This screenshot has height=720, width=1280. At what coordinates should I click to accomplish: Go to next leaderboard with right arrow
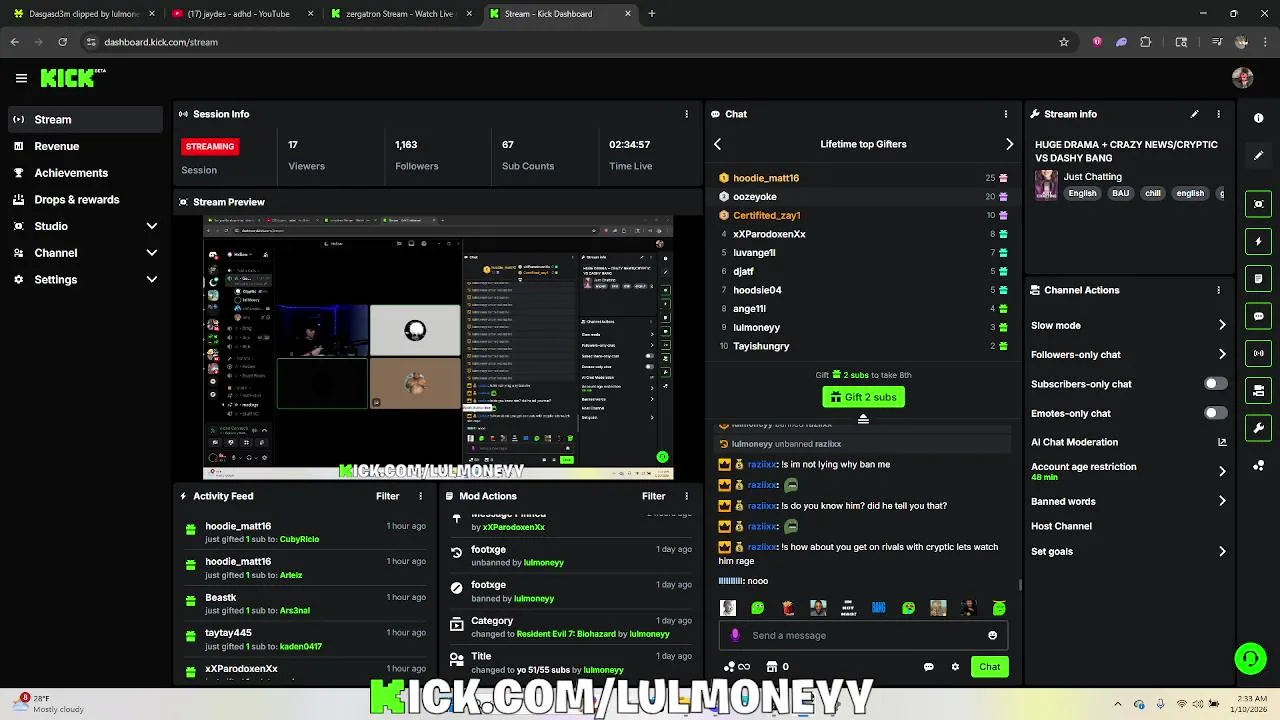click(1009, 144)
